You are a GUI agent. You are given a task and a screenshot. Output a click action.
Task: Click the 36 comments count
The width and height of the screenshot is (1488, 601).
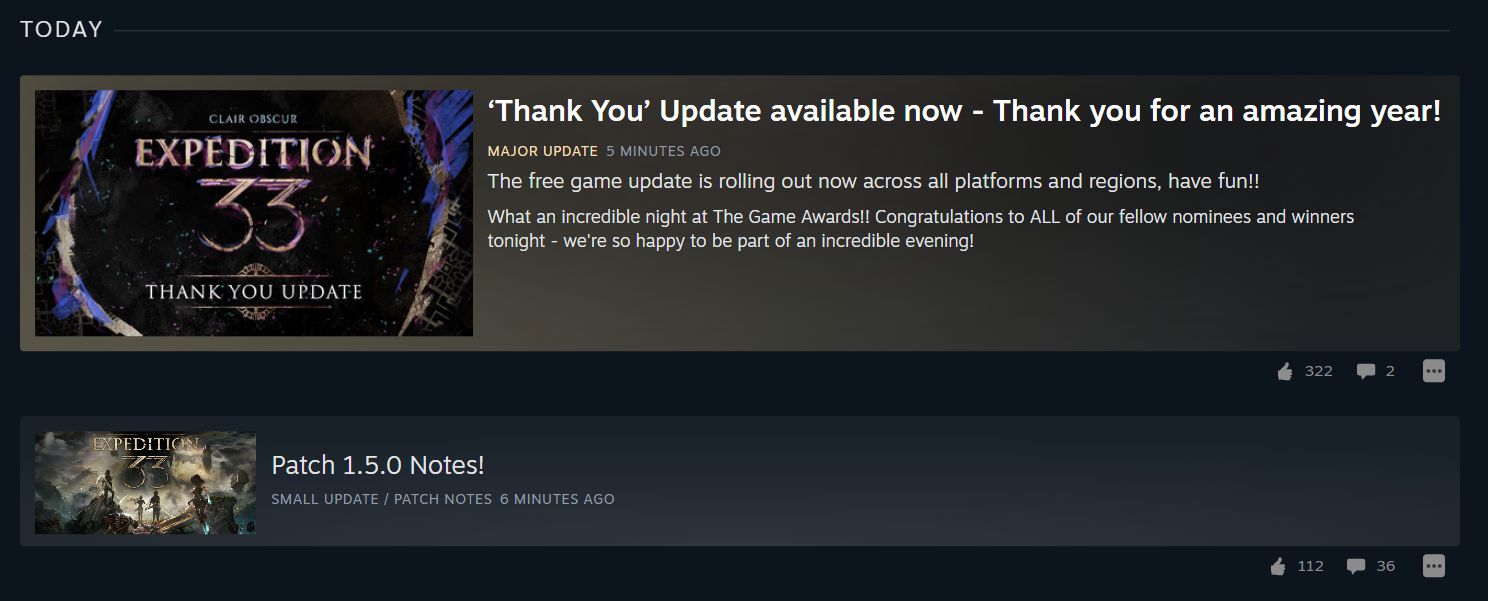(x=1386, y=566)
